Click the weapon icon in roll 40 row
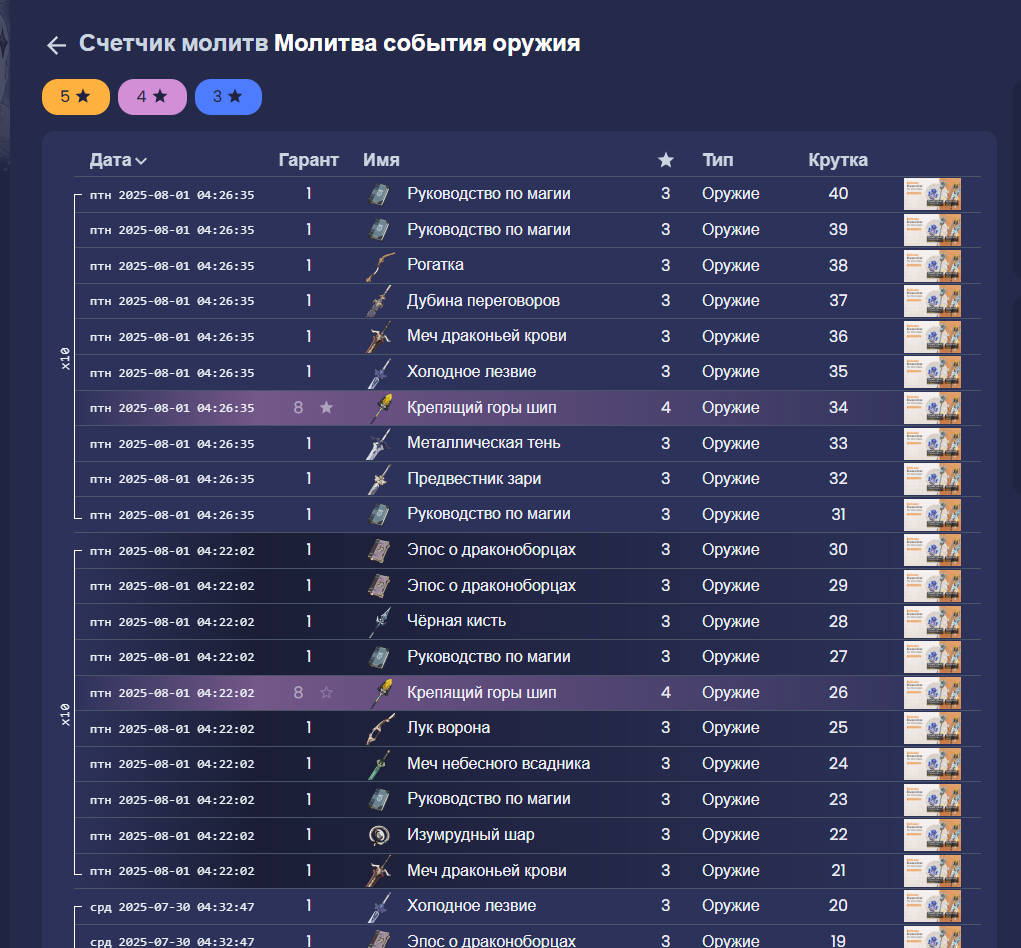This screenshot has width=1021, height=948. [379, 194]
